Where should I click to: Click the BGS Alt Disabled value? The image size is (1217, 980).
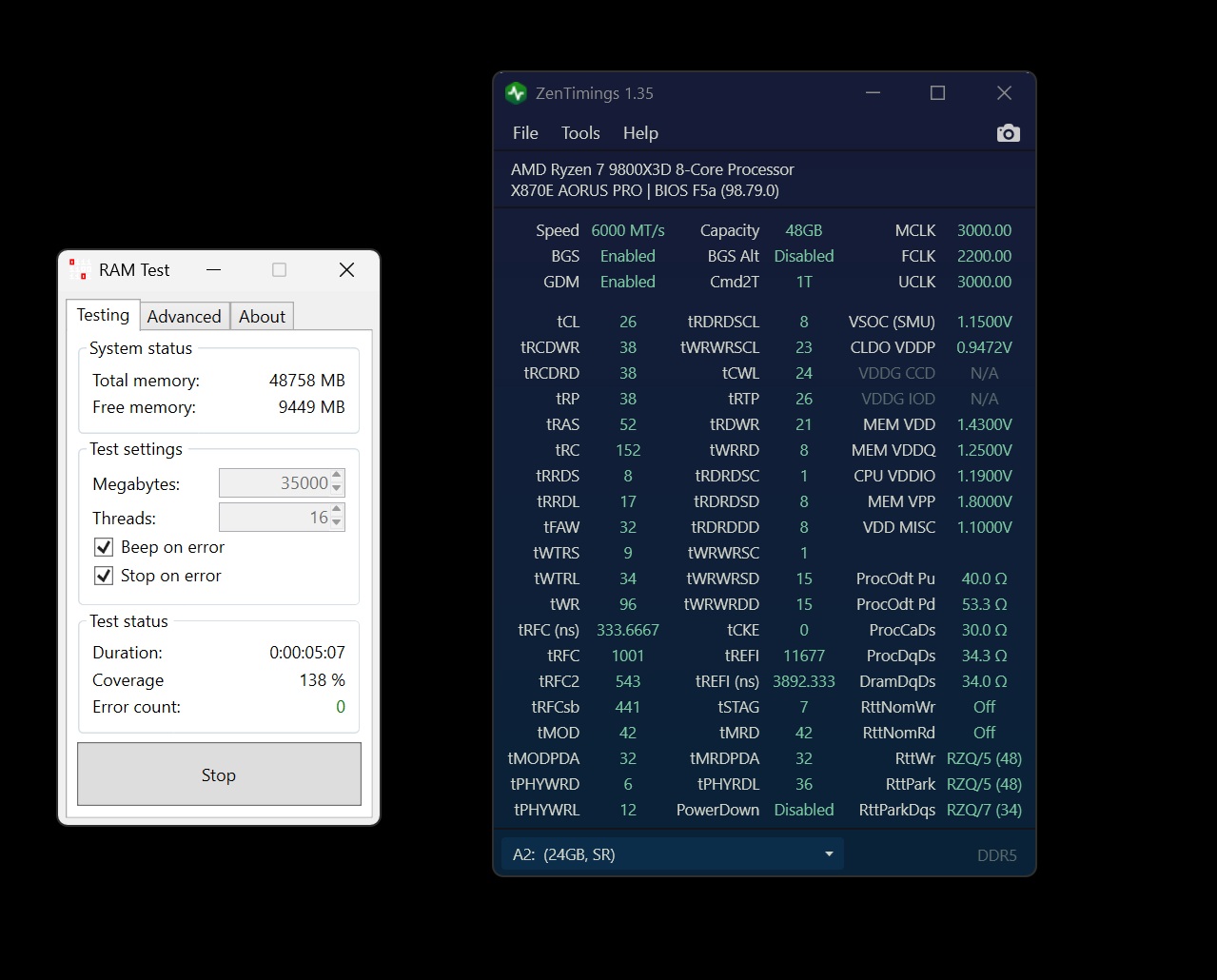[804, 256]
